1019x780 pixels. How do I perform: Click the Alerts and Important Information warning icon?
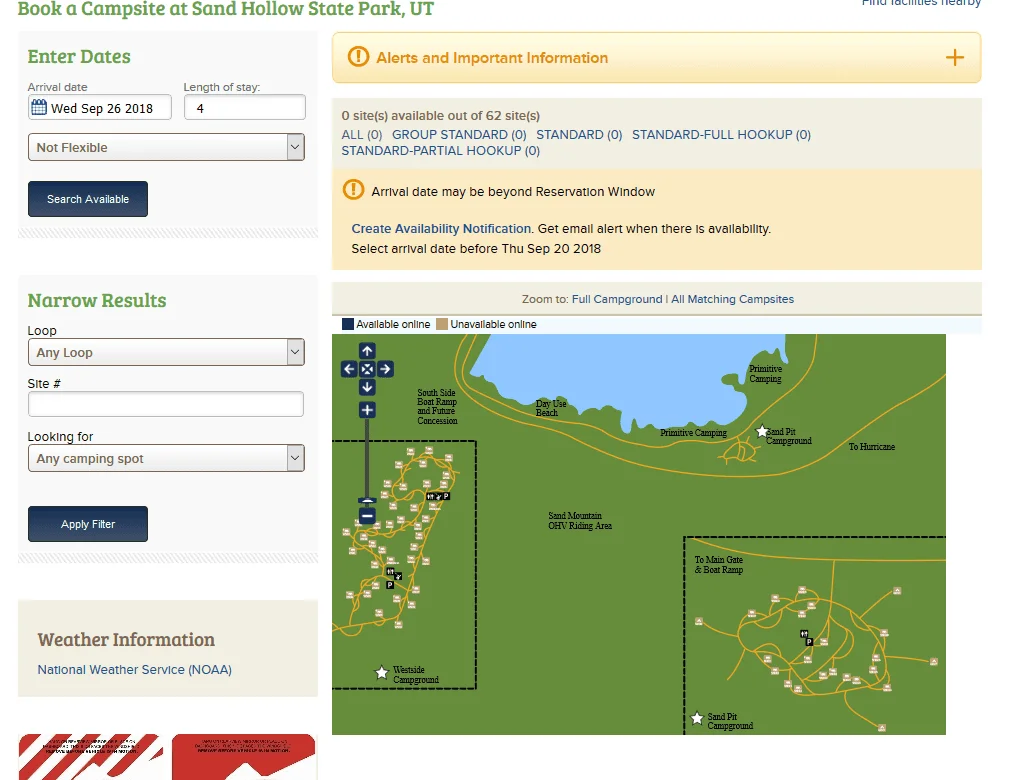click(x=358, y=57)
